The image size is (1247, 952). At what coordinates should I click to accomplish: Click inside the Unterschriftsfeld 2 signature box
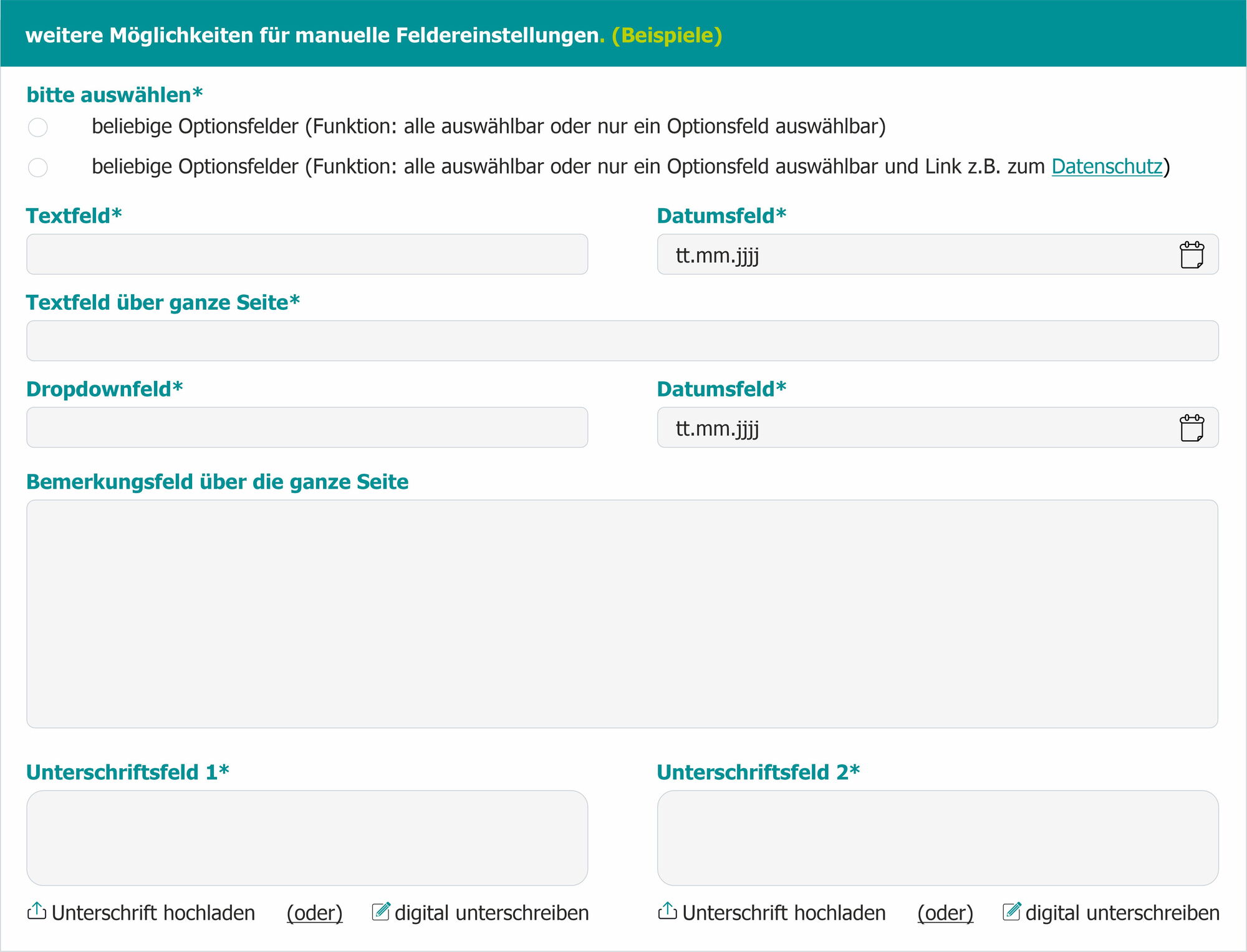(x=938, y=838)
